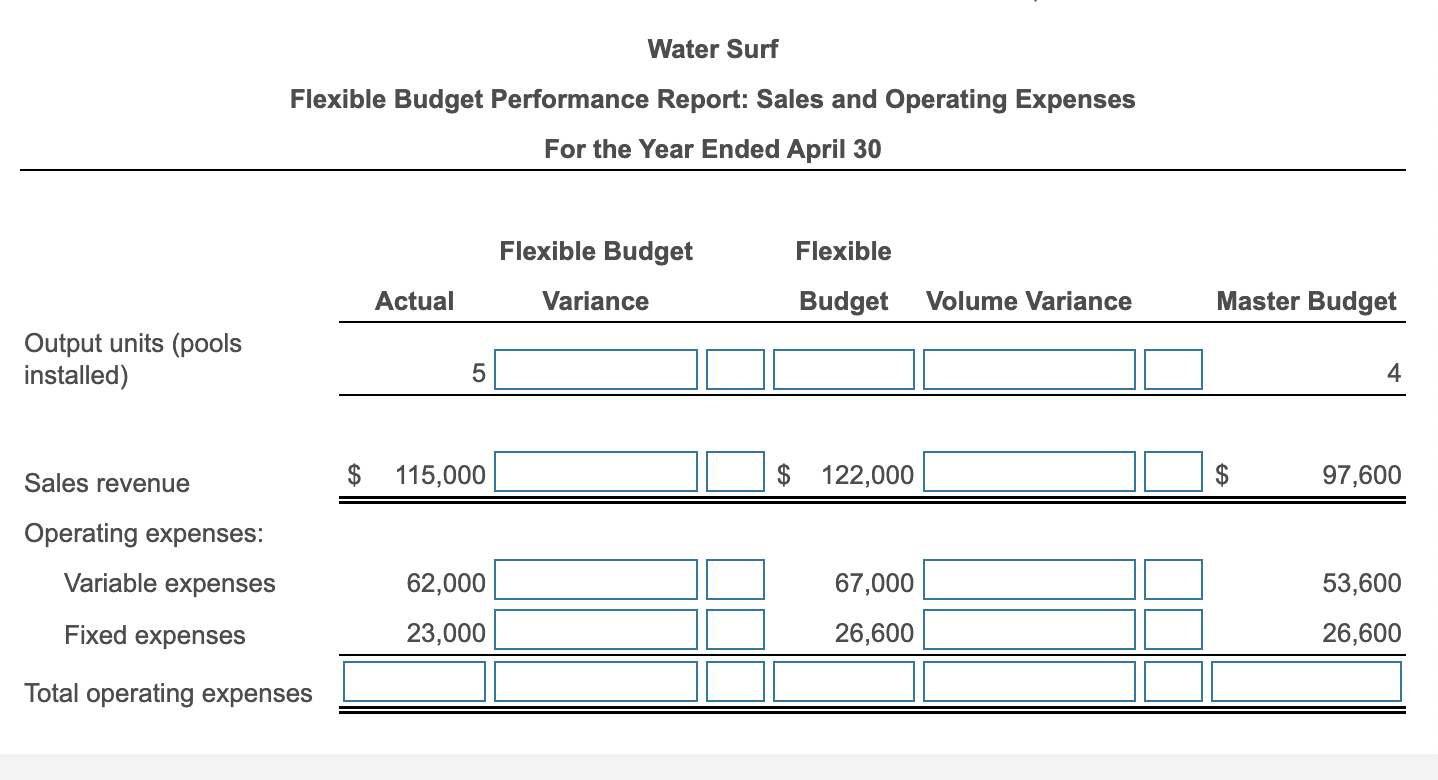Screen dimensions: 1438x780
Task: Click the Fixed expenses Volume Variance field
Action: point(1028,629)
